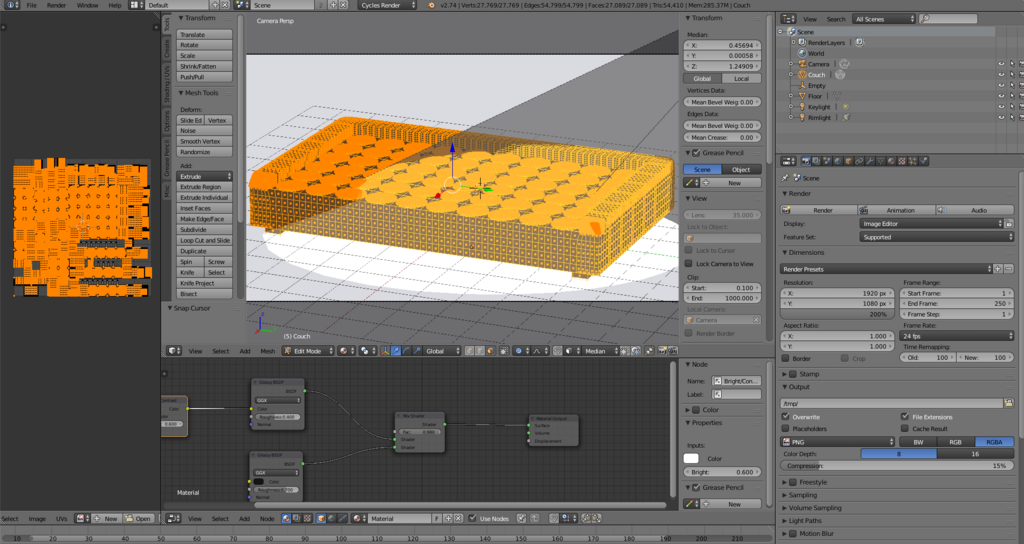Uncheck the Overwrite option
1024x544 pixels.
pos(786,416)
